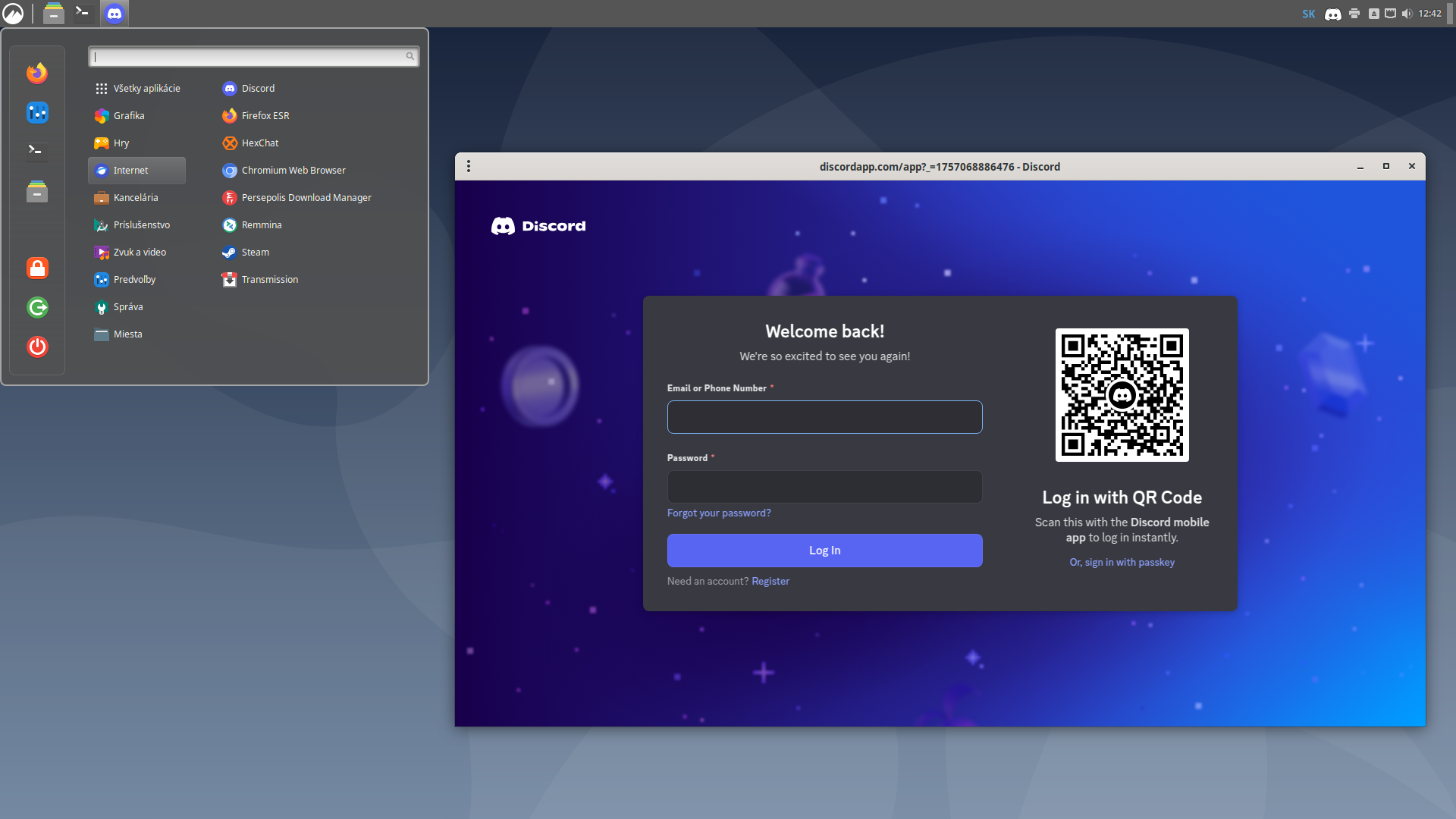Select the Všetky aplikácie category
This screenshot has height=819, width=1456.
[137, 89]
